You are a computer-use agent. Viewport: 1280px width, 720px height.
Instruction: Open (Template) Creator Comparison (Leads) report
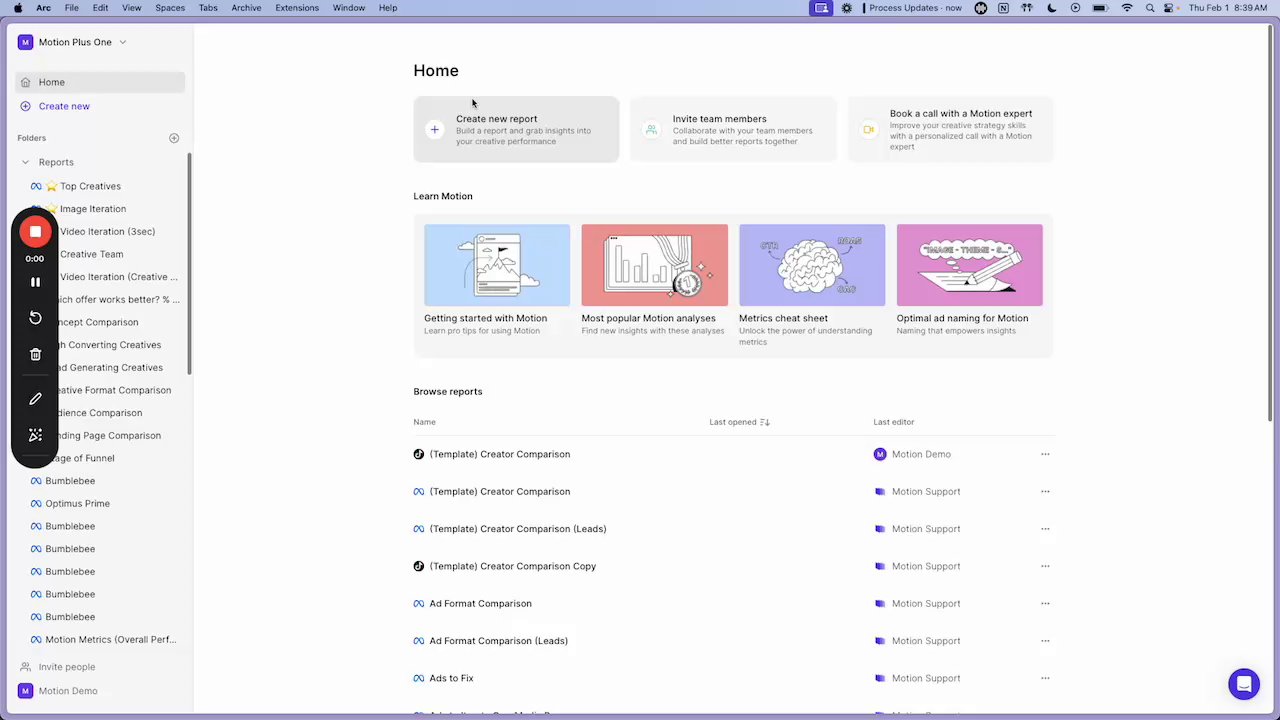(517, 529)
